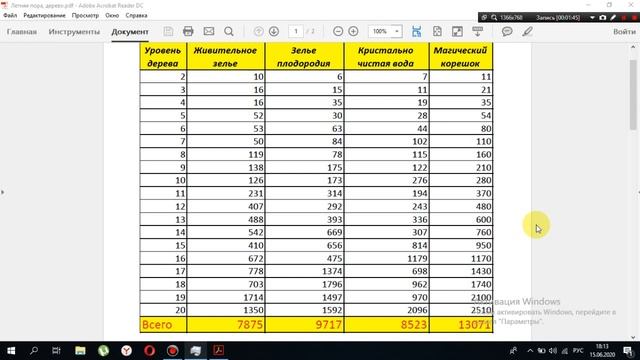Go to next page arrow
The height and width of the screenshot is (360, 640).
(274, 31)
